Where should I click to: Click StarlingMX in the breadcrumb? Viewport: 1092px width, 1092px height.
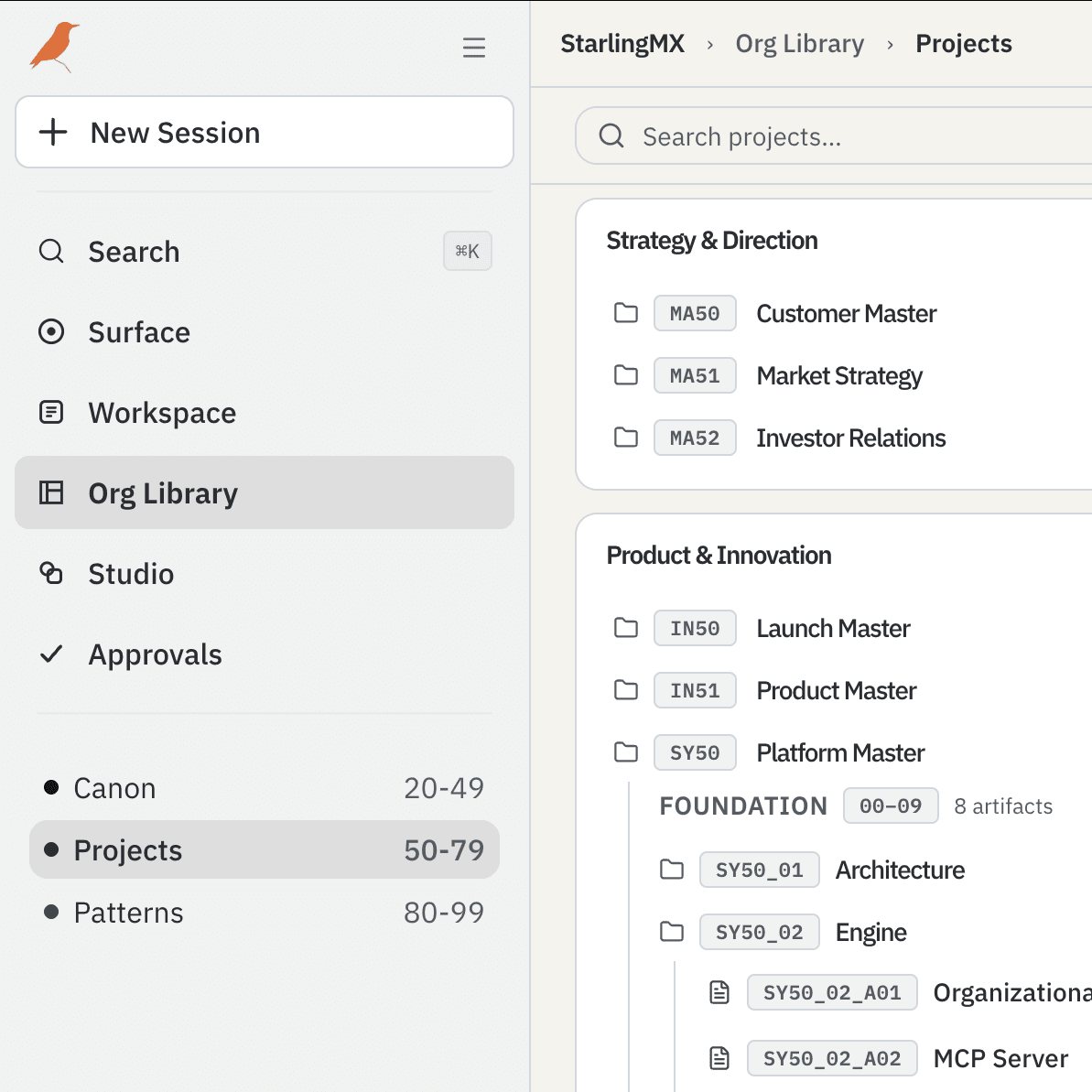pos(622,44)
